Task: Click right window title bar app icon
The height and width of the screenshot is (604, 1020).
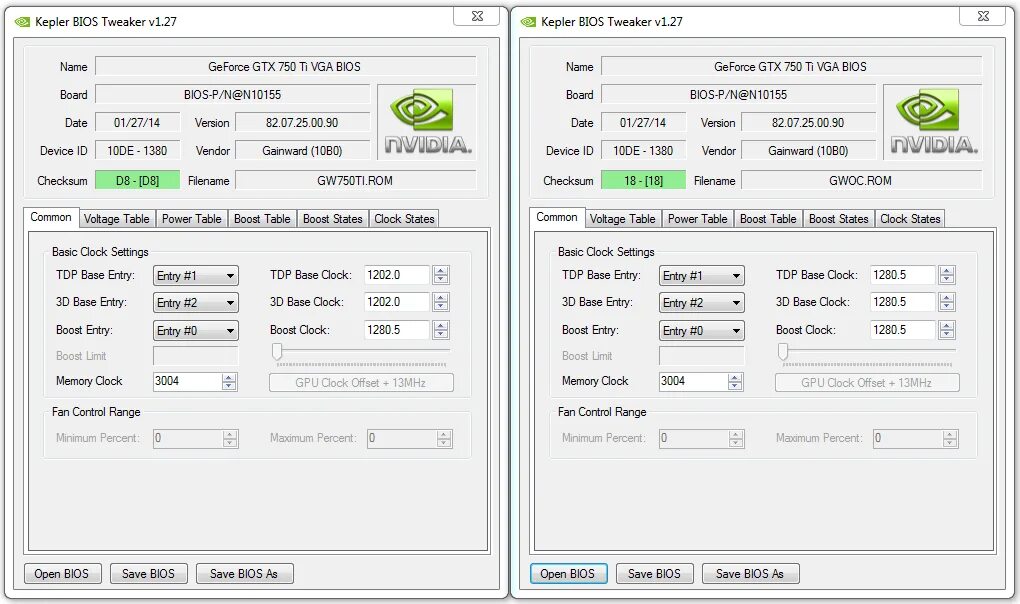Action: pos(528,22)
